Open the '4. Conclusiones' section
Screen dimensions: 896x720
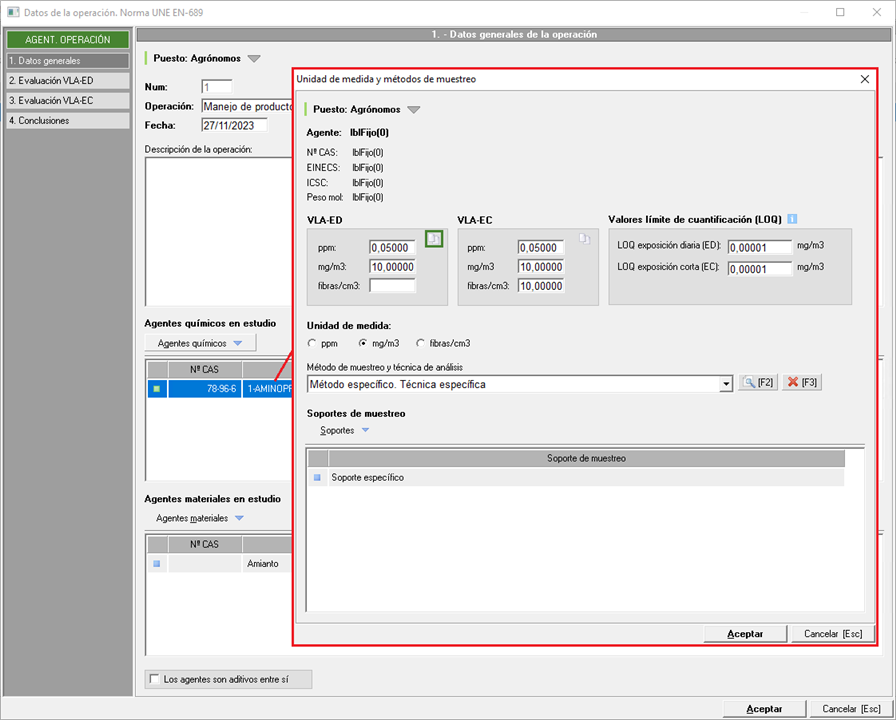tap(67, 120)
